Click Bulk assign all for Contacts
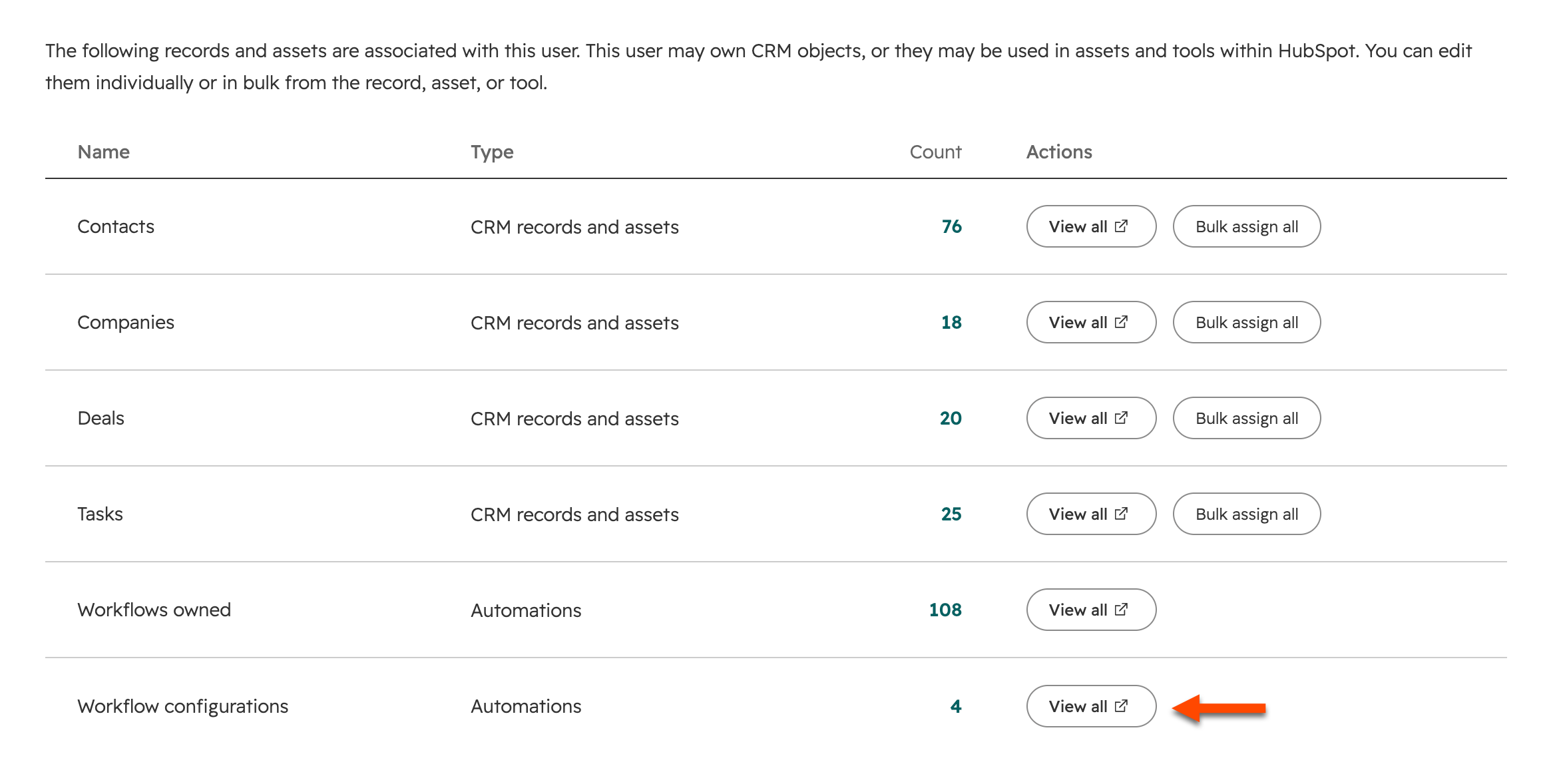 pyautogui.click(x=1246, y=226)
